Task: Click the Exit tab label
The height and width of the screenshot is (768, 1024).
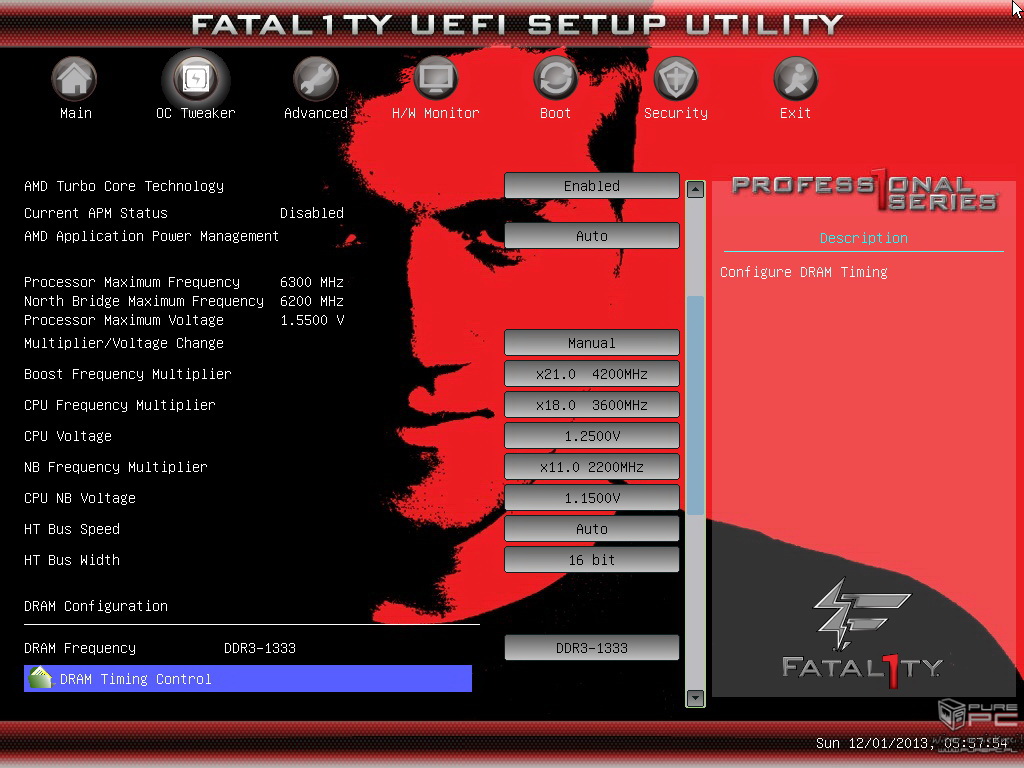Action: coord(795,113)
